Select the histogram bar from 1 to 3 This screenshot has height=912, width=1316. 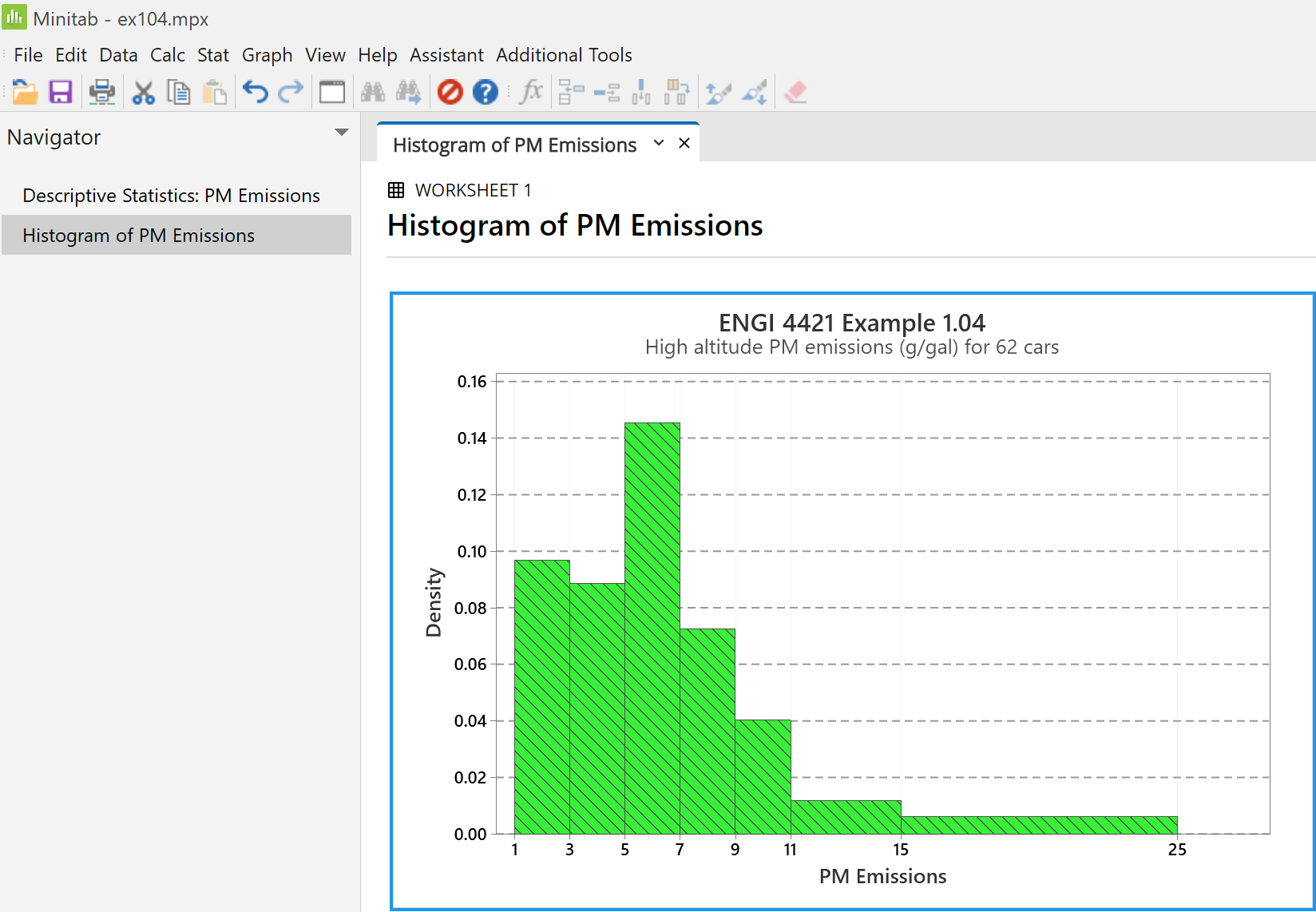[542, 697]
